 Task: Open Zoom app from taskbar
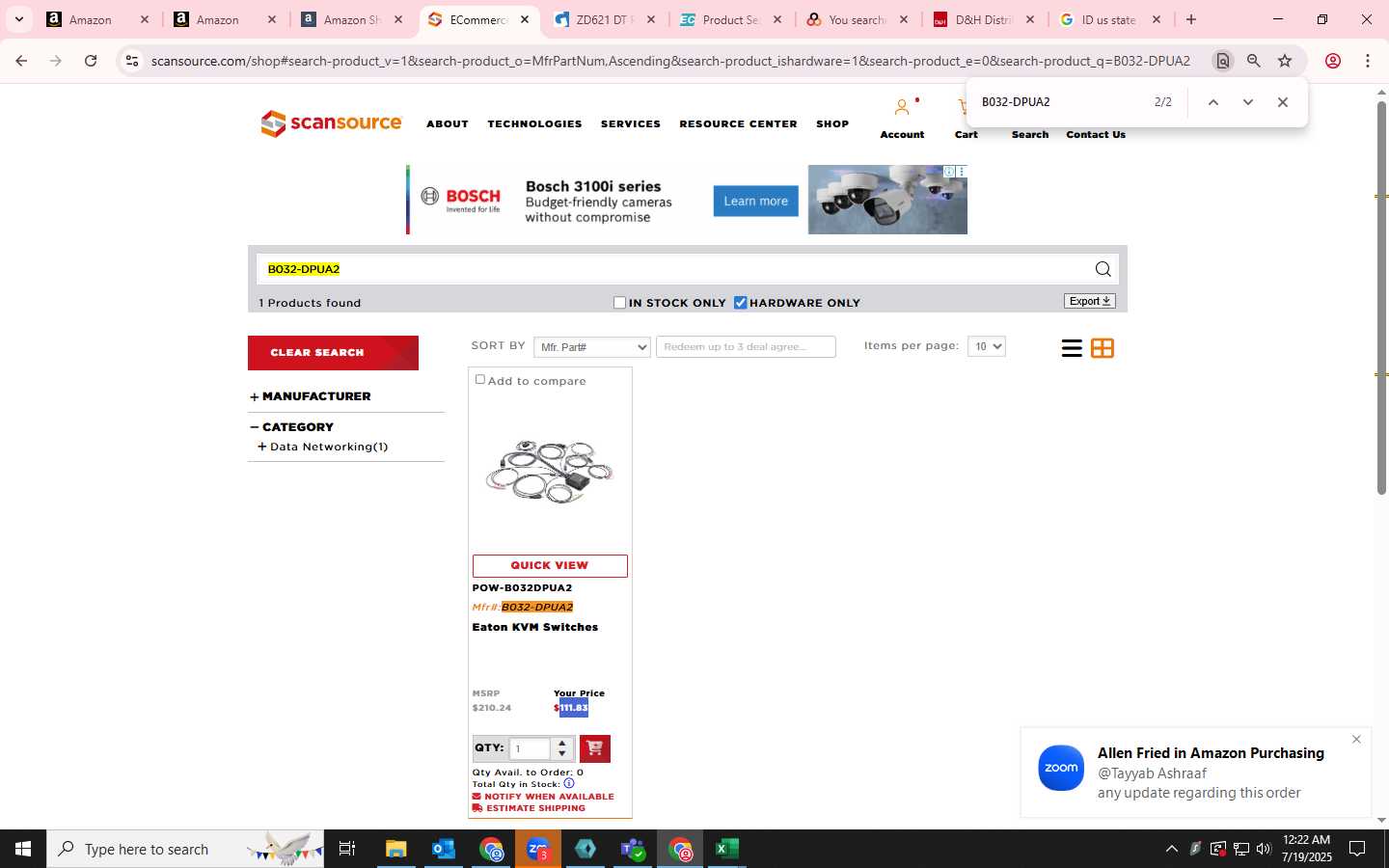[x=538, y=849]
